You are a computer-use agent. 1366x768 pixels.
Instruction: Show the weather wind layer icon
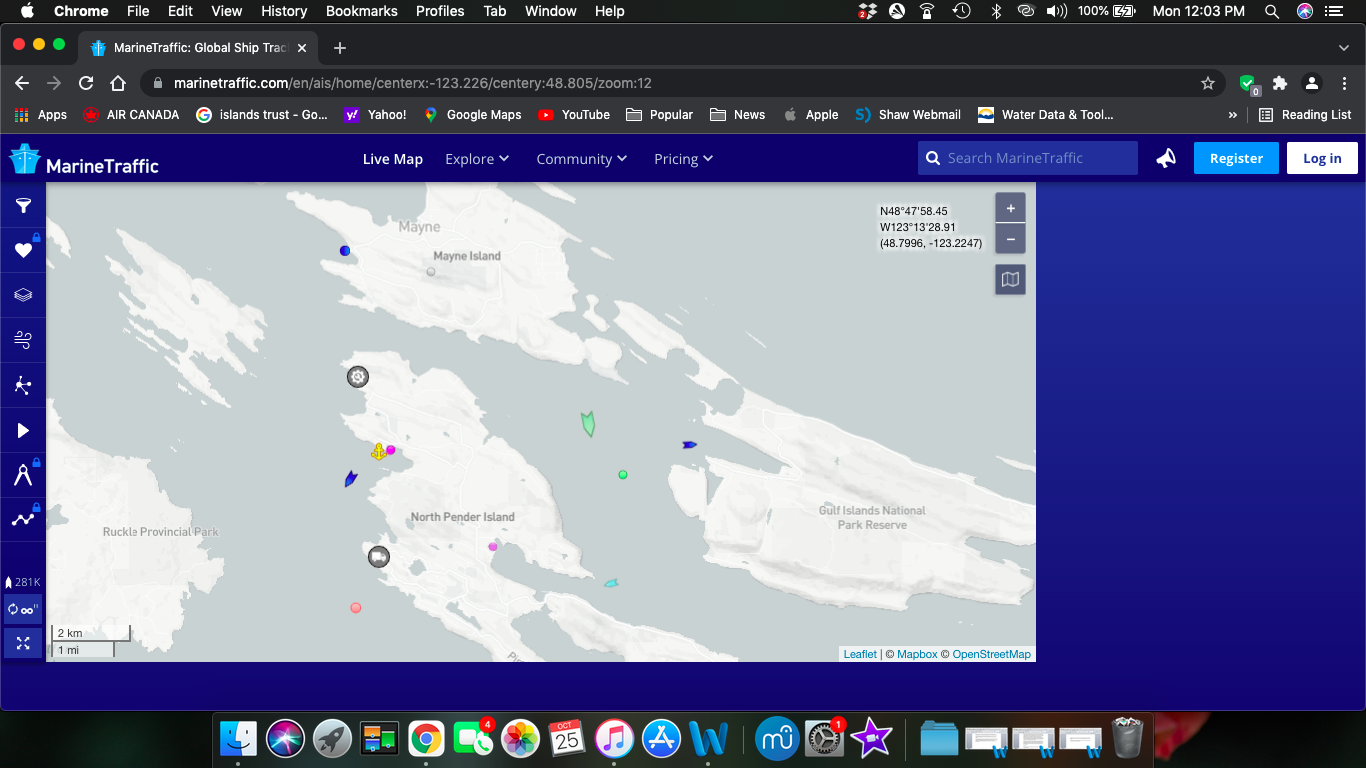coord(23,341)
